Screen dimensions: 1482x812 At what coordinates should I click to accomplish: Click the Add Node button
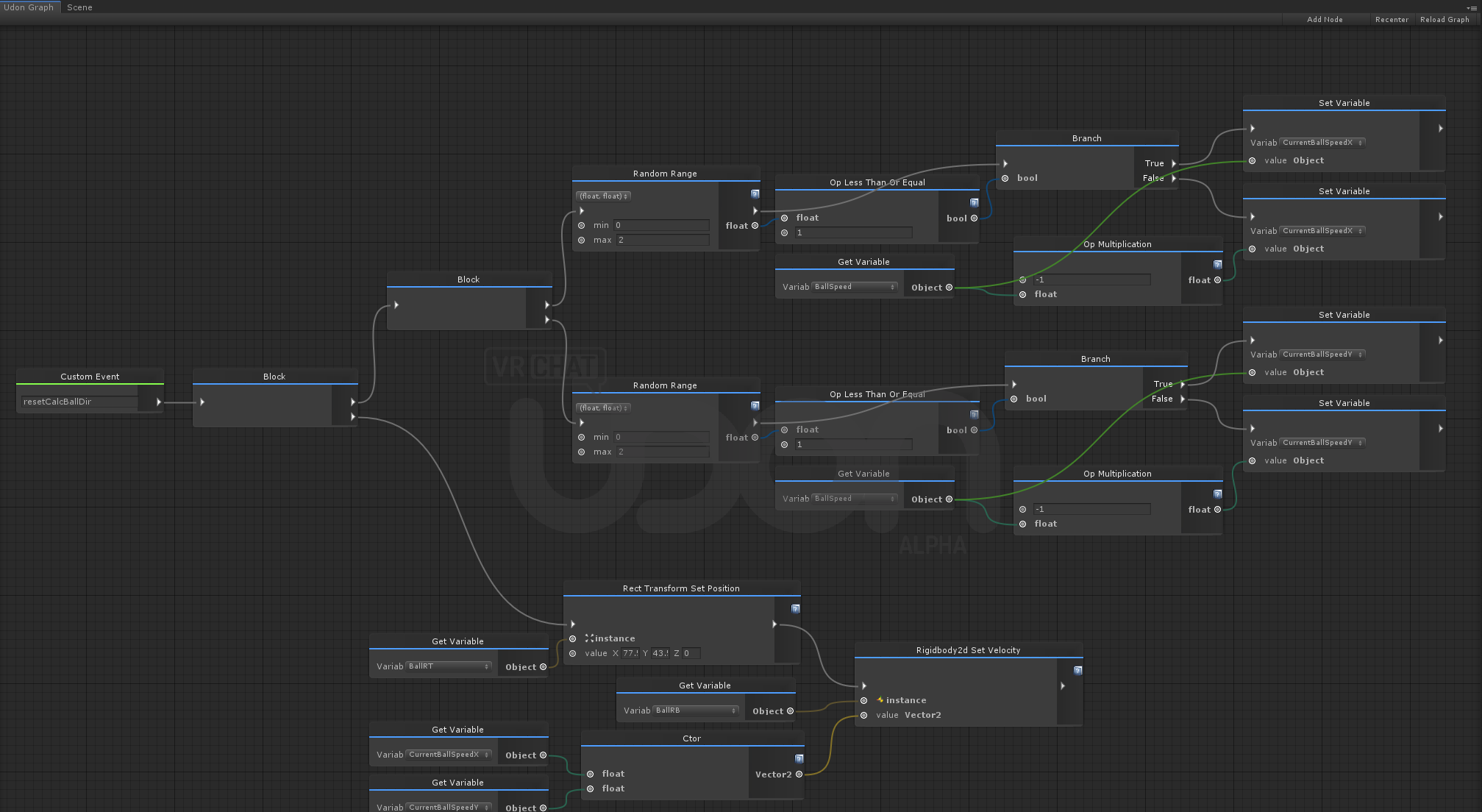[1325, 20]
